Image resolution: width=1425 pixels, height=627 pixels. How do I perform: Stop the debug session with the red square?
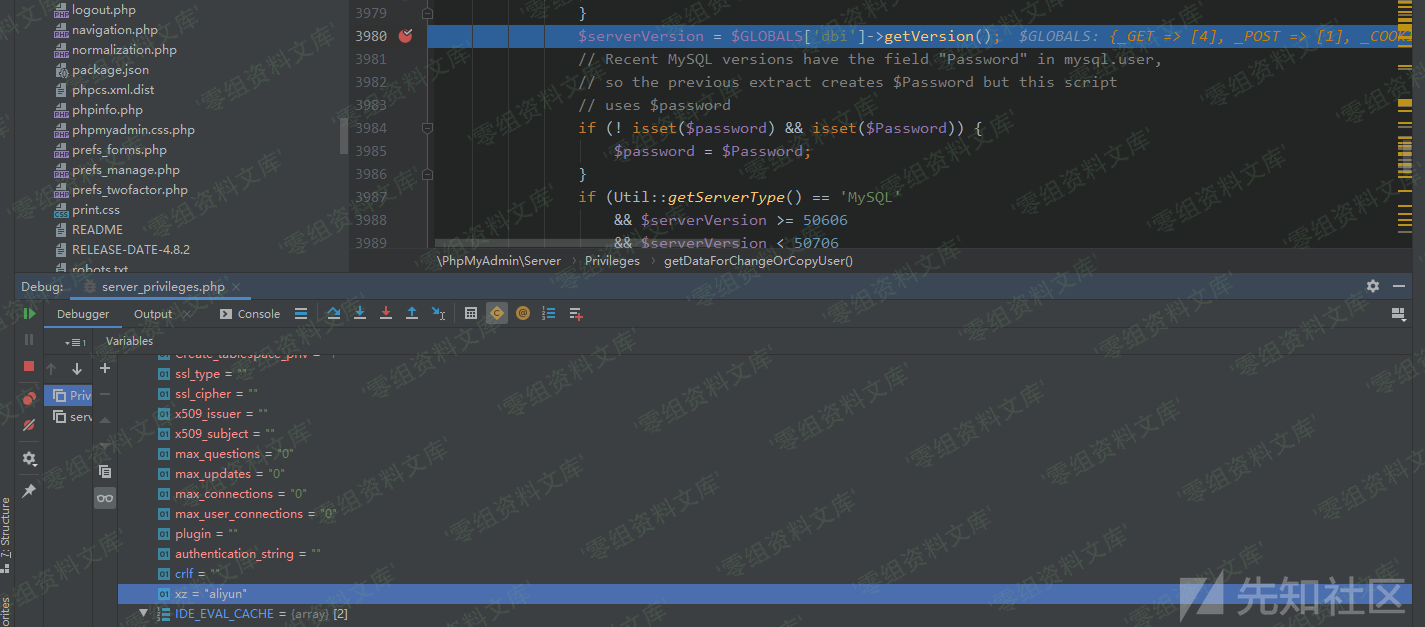click(29, 366)
